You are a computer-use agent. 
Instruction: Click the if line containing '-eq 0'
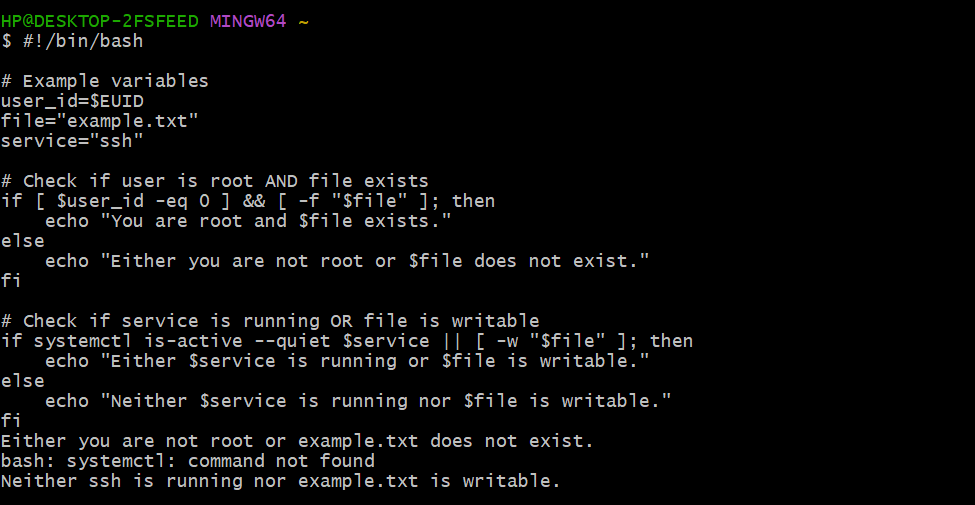coord(248,201)
